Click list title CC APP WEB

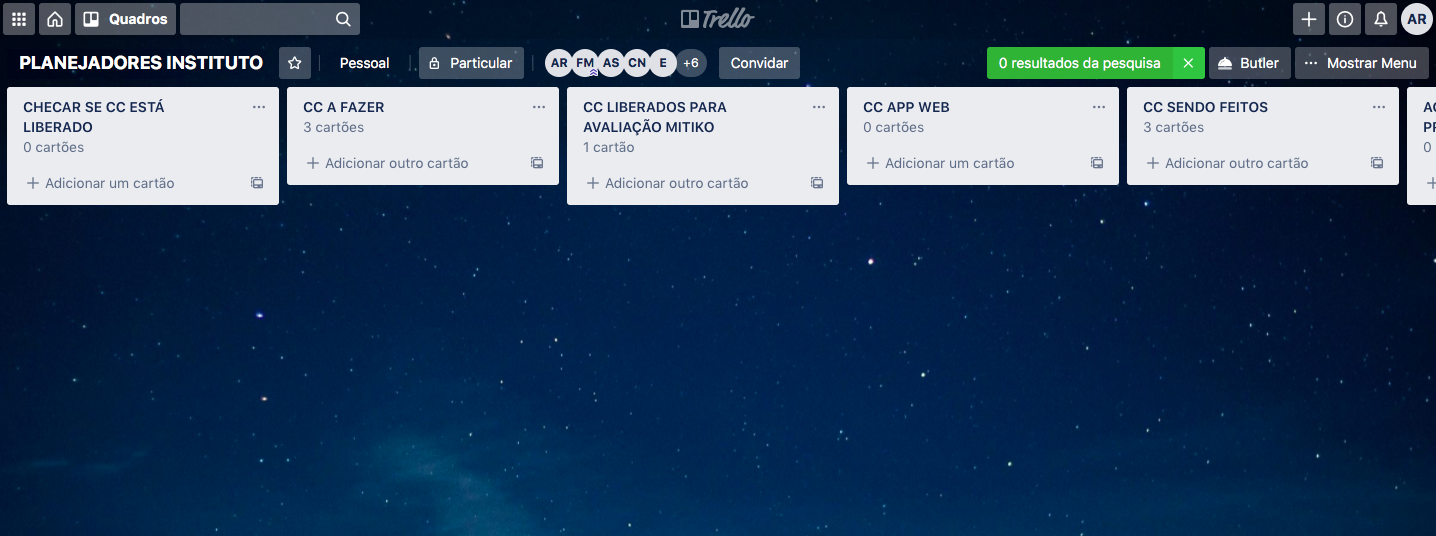906,107
